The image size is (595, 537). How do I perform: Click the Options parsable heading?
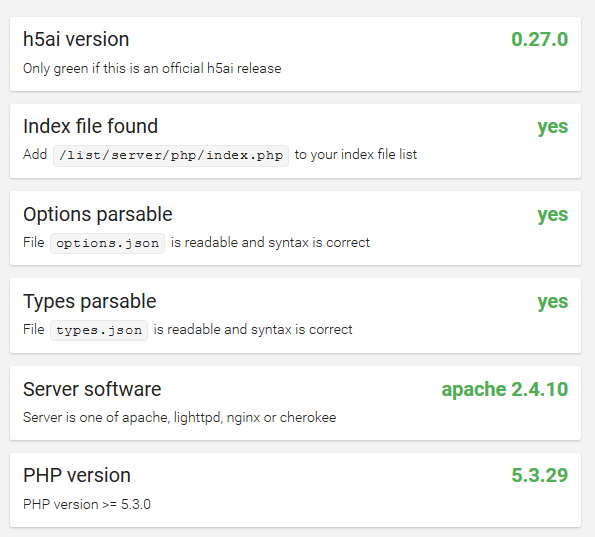98,214
